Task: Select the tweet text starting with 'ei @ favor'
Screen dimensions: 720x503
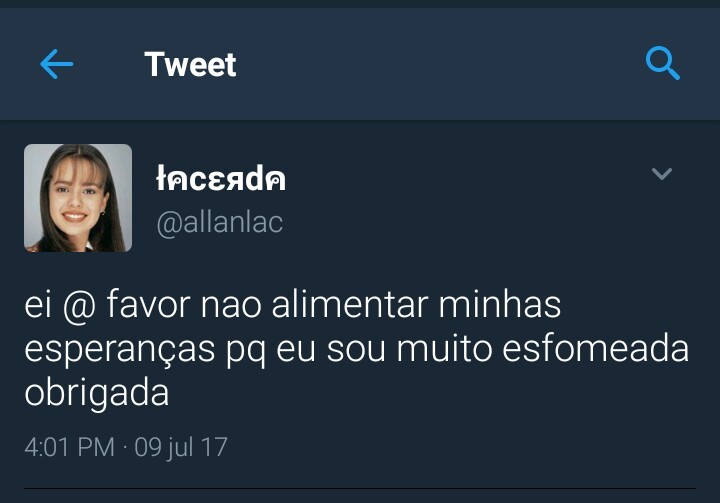Action: [357, 349]
